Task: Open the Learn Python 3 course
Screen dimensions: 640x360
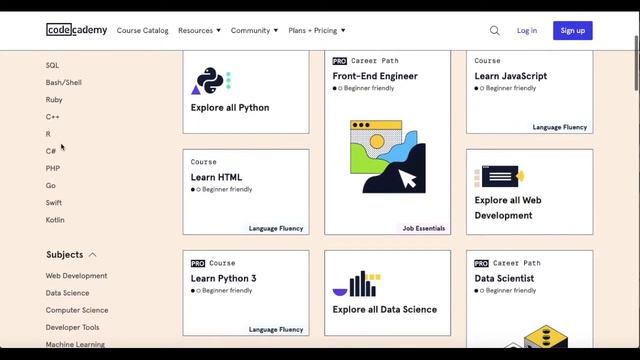Action: 246,293
